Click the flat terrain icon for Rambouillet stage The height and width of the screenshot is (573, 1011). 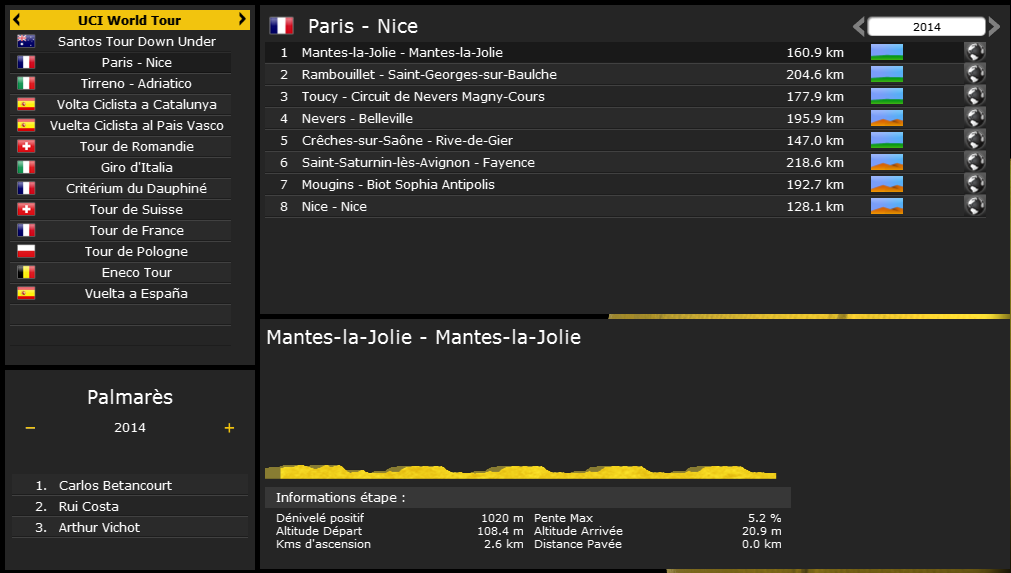tap(886, 74)
